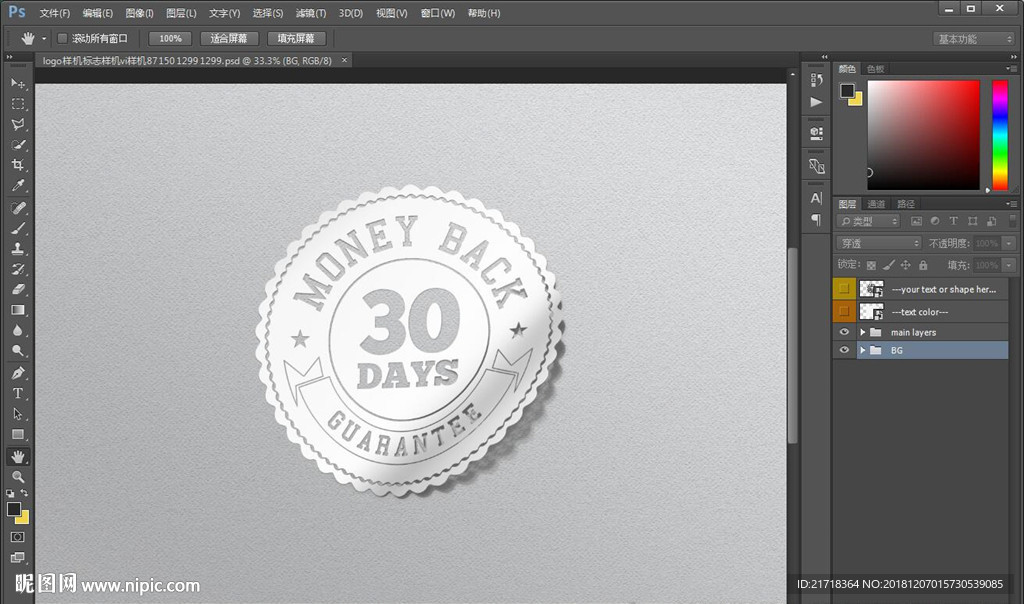Select the Eraser tool
This screenshot has height=604, width=1024.
pos(18,289)
